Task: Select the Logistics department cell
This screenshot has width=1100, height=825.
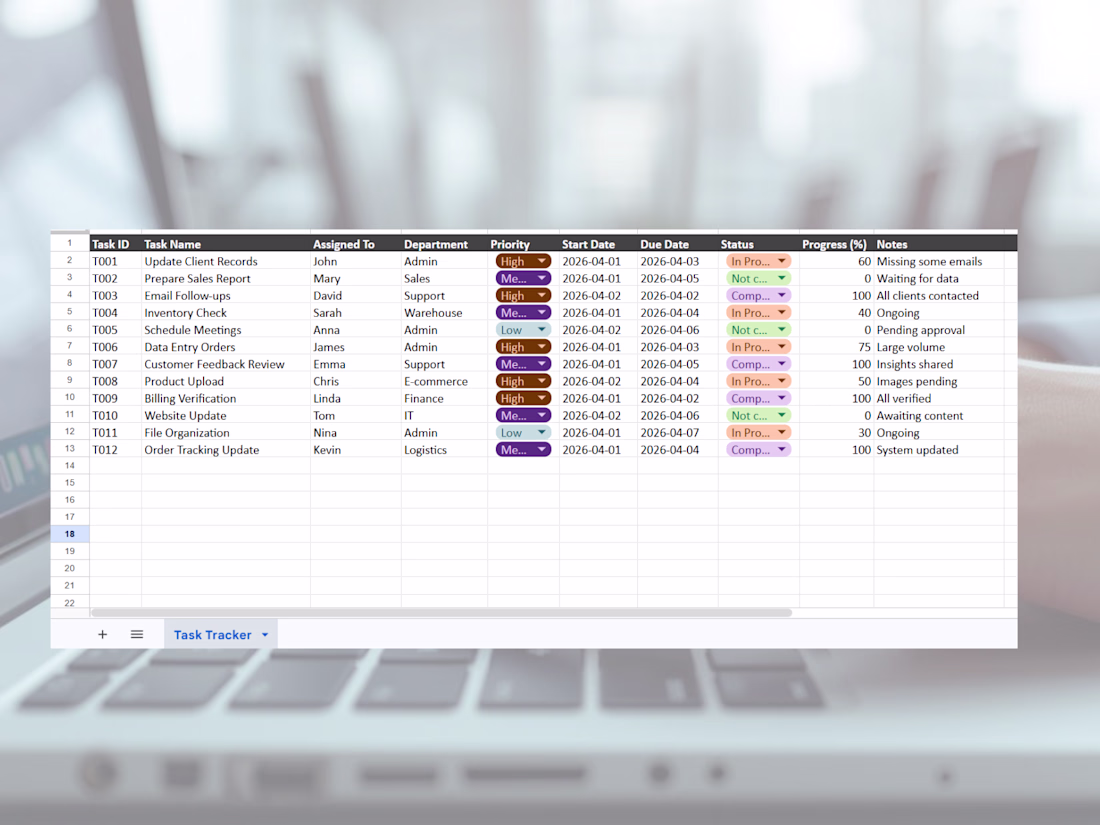Action: [445, 450]
